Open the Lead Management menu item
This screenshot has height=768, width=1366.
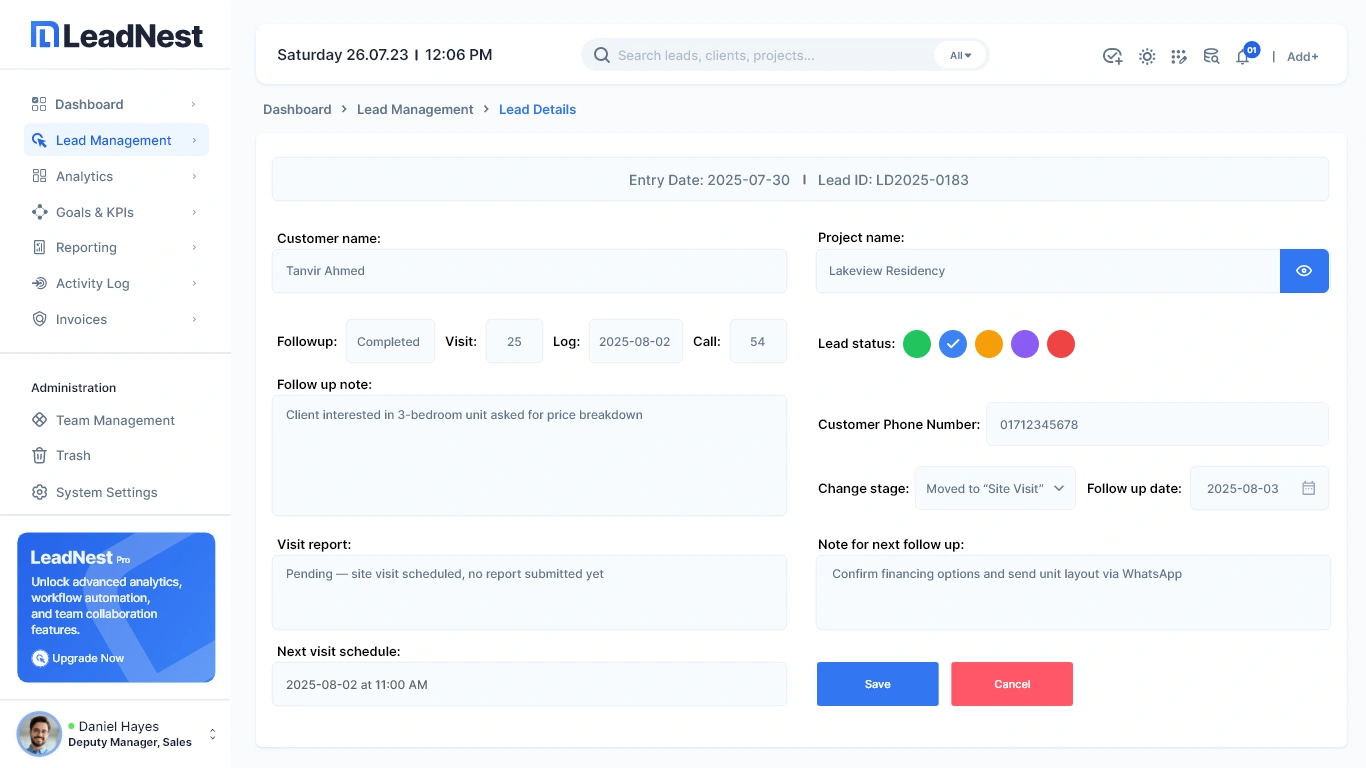(x=116, y=140)
